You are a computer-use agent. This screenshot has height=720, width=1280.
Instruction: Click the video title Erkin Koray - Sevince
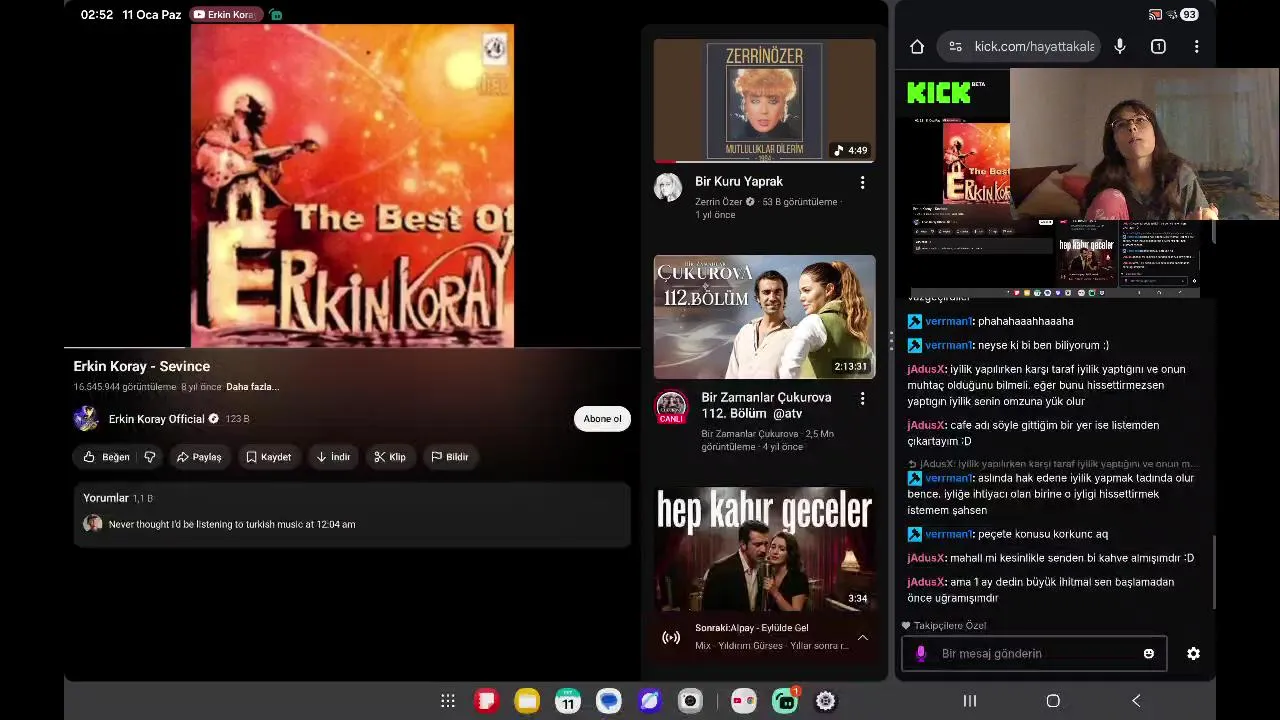click(142, 366)
